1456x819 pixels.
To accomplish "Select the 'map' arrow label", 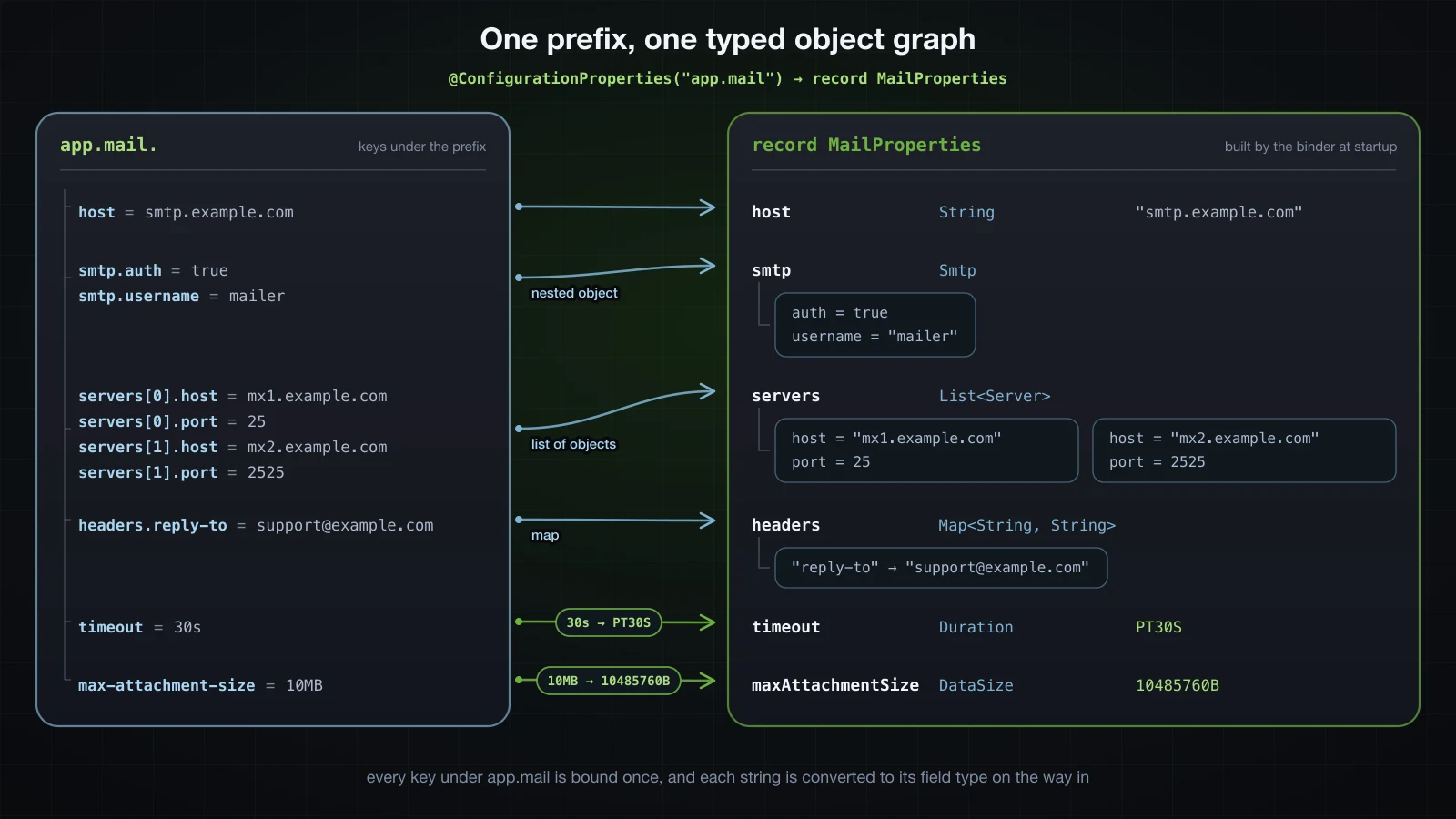I will pyautogui.click(x=545, y=535).
